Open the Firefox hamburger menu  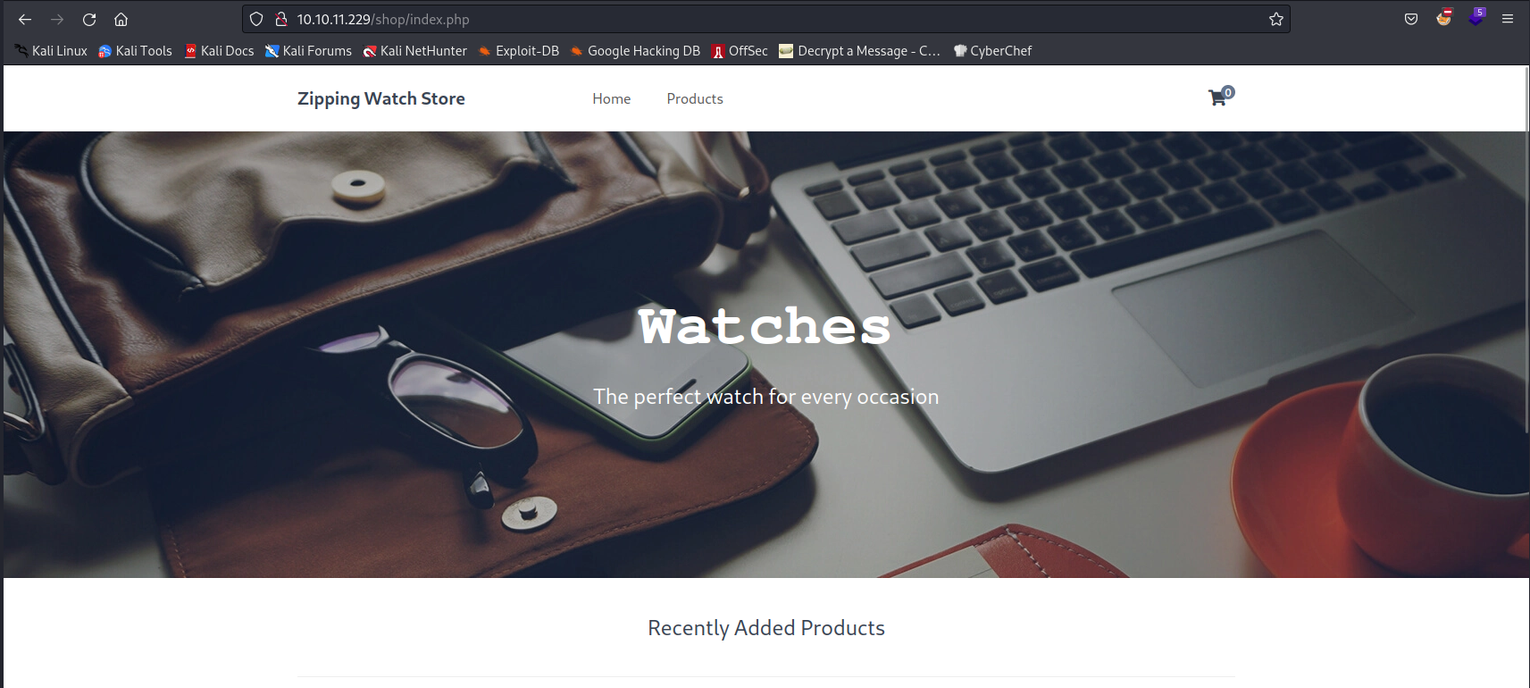(x=1507, y=19)
